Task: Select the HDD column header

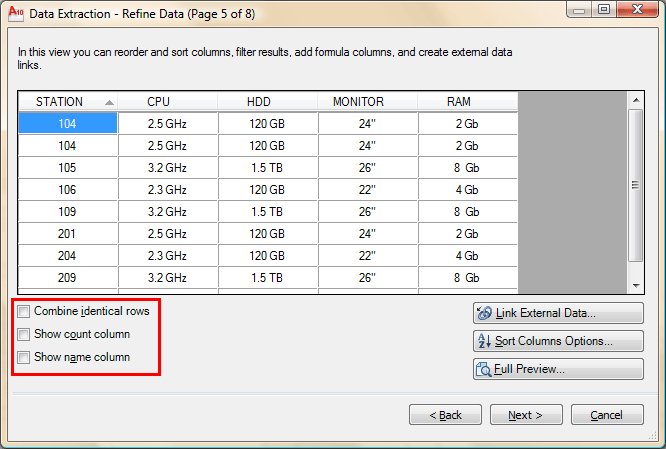Action: (x=268, y=102)
